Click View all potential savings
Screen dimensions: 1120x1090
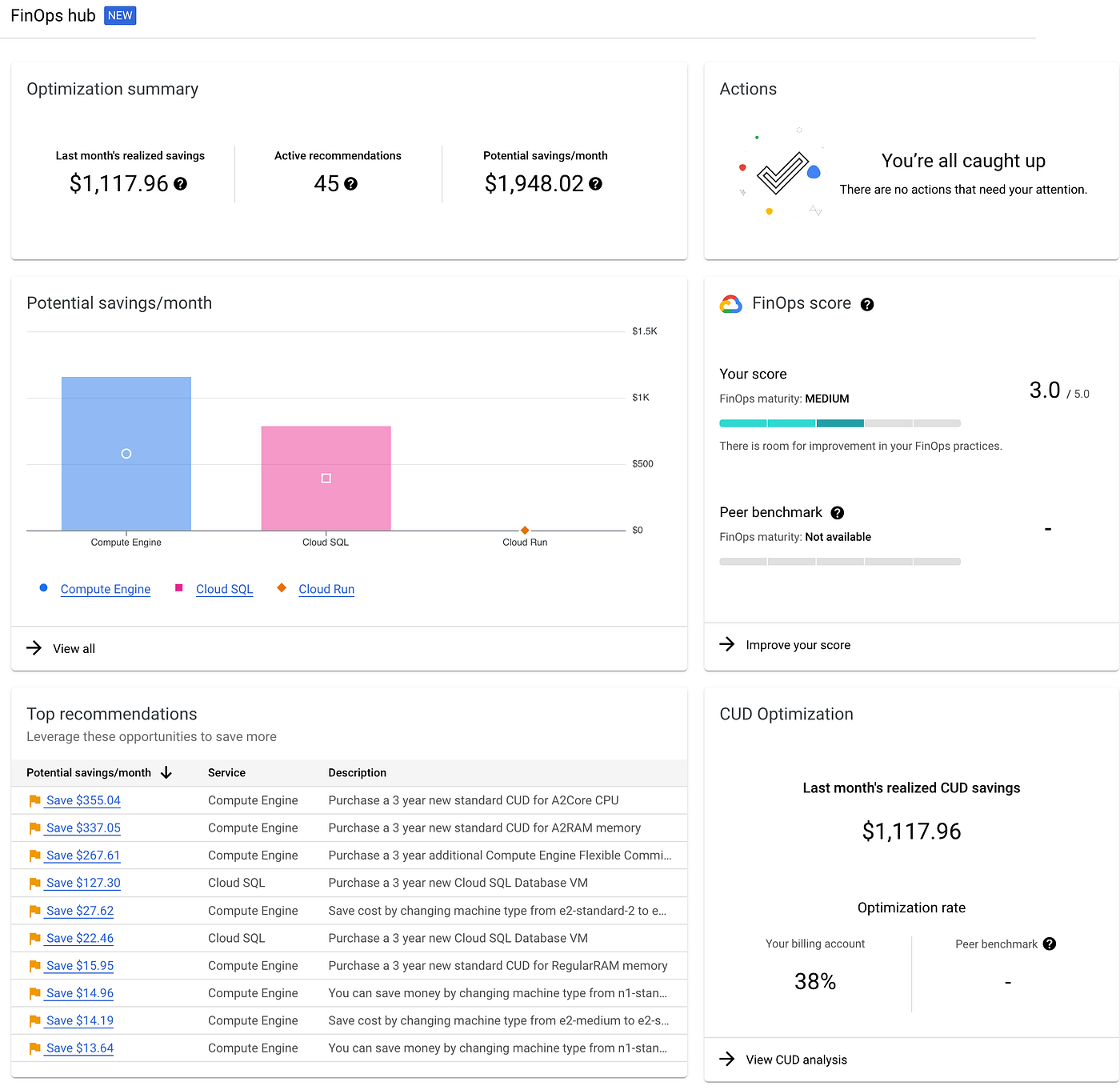coord(74,649)
